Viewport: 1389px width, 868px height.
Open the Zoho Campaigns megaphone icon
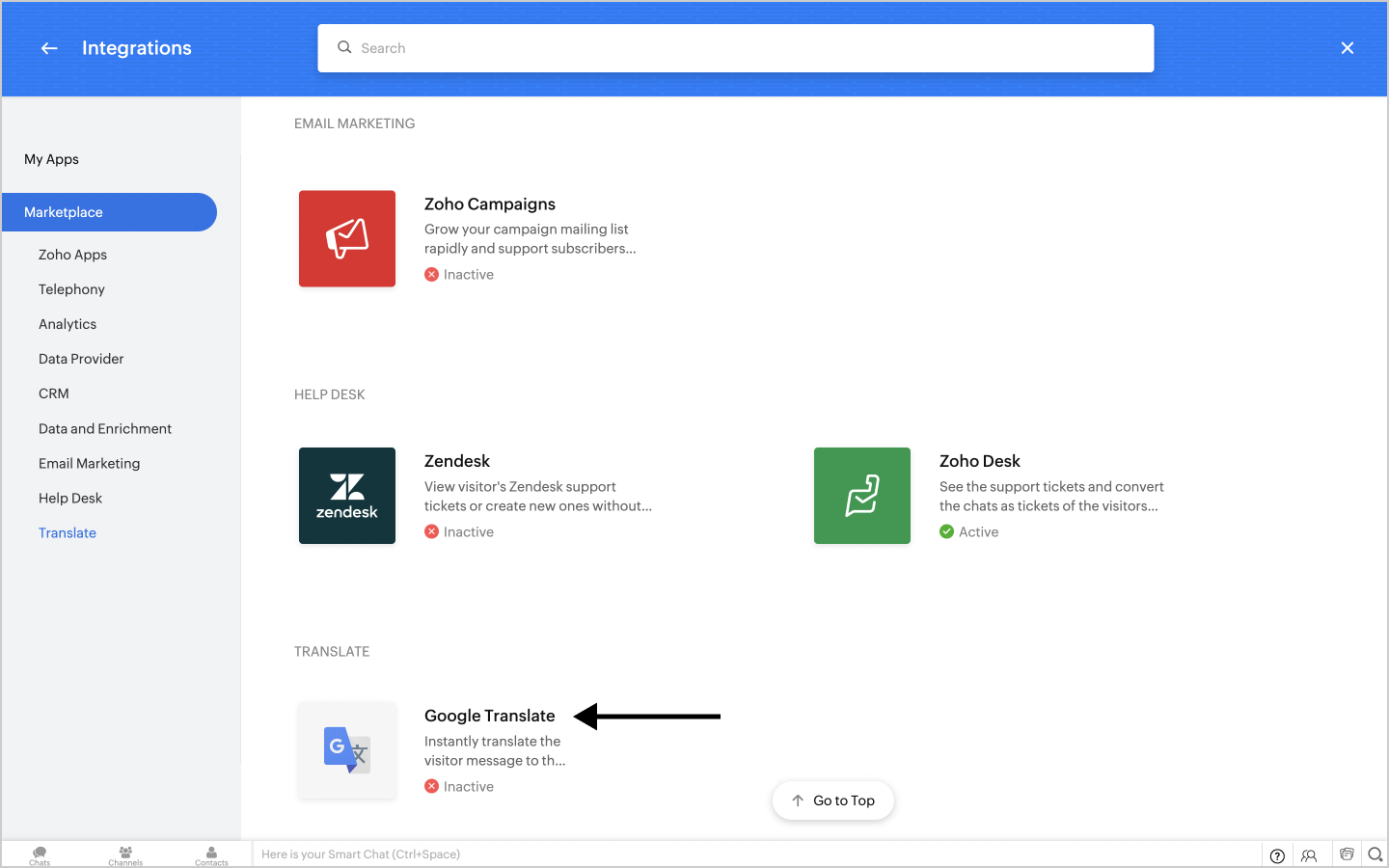click(x=347, y=238)
